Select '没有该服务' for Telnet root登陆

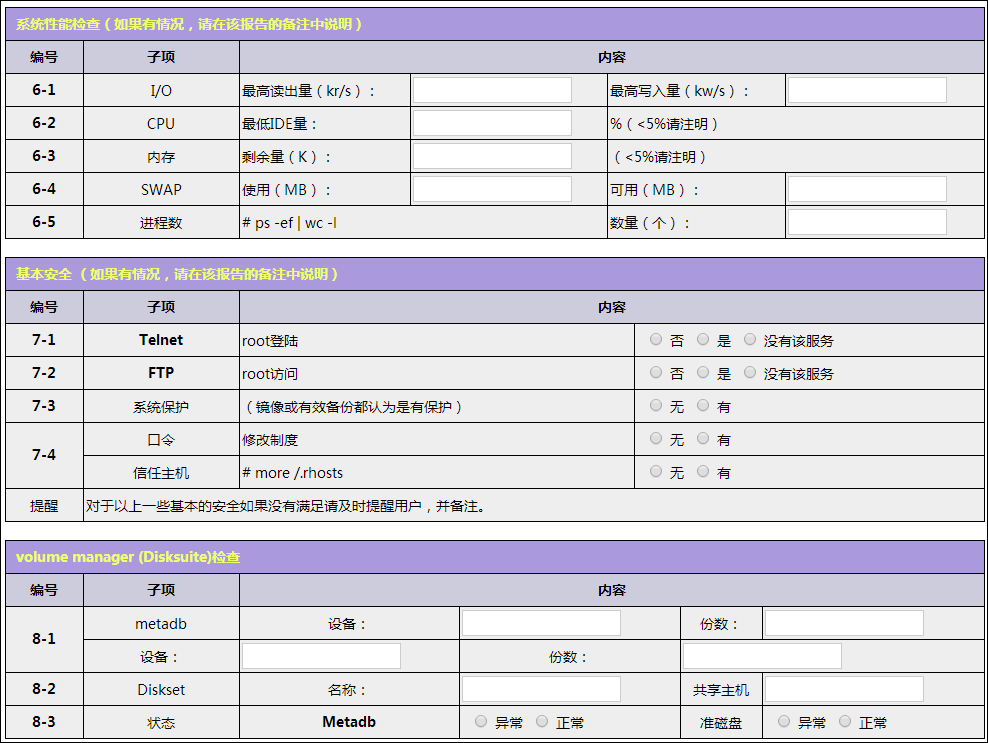click(750, 340)
